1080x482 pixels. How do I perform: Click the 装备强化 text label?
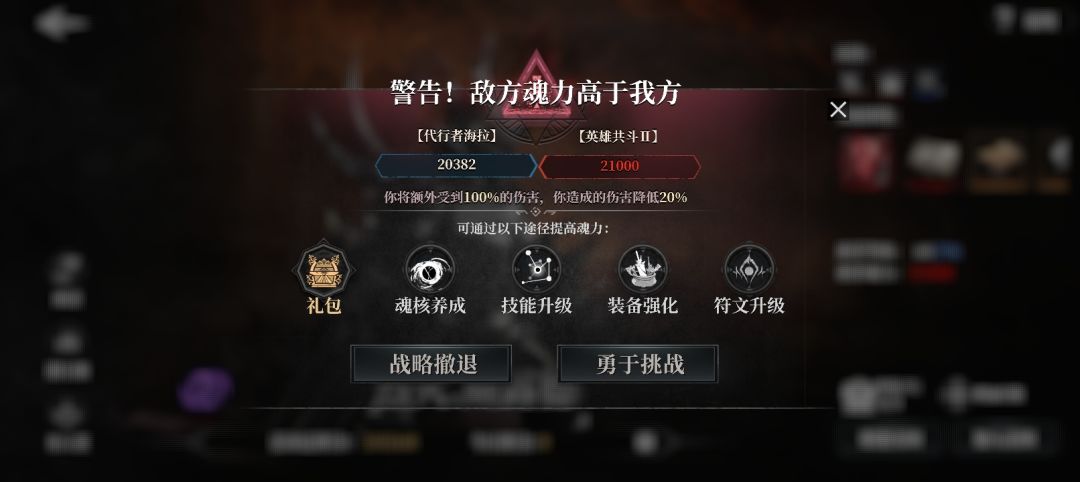pyautogui.click(x=643, y=305)
